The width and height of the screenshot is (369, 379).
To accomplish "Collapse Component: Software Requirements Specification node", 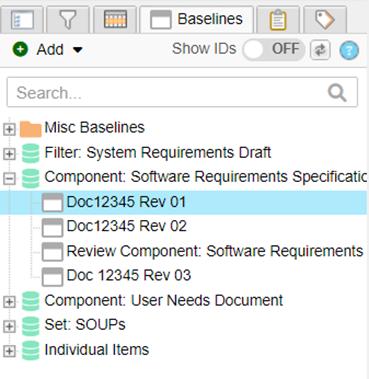I will tap(9, 179).
